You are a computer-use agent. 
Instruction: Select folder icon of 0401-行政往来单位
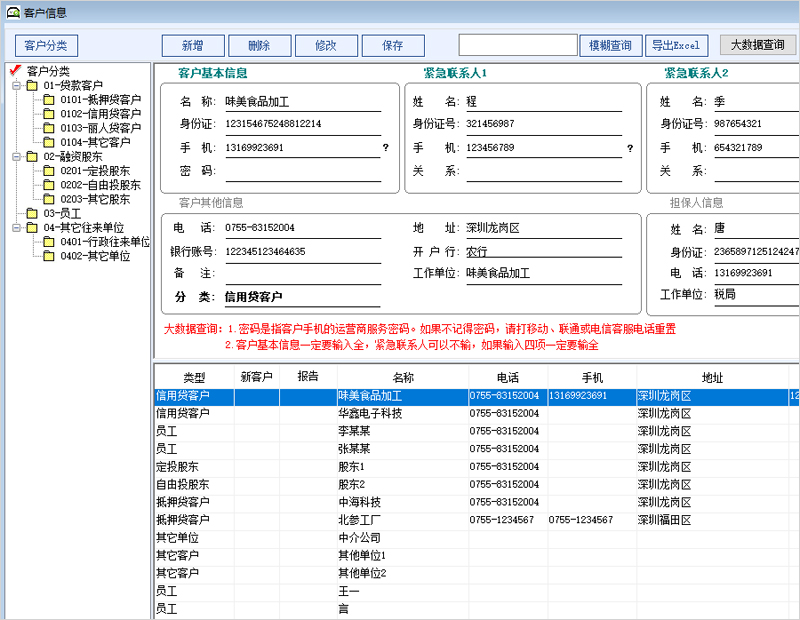(49, 242)
